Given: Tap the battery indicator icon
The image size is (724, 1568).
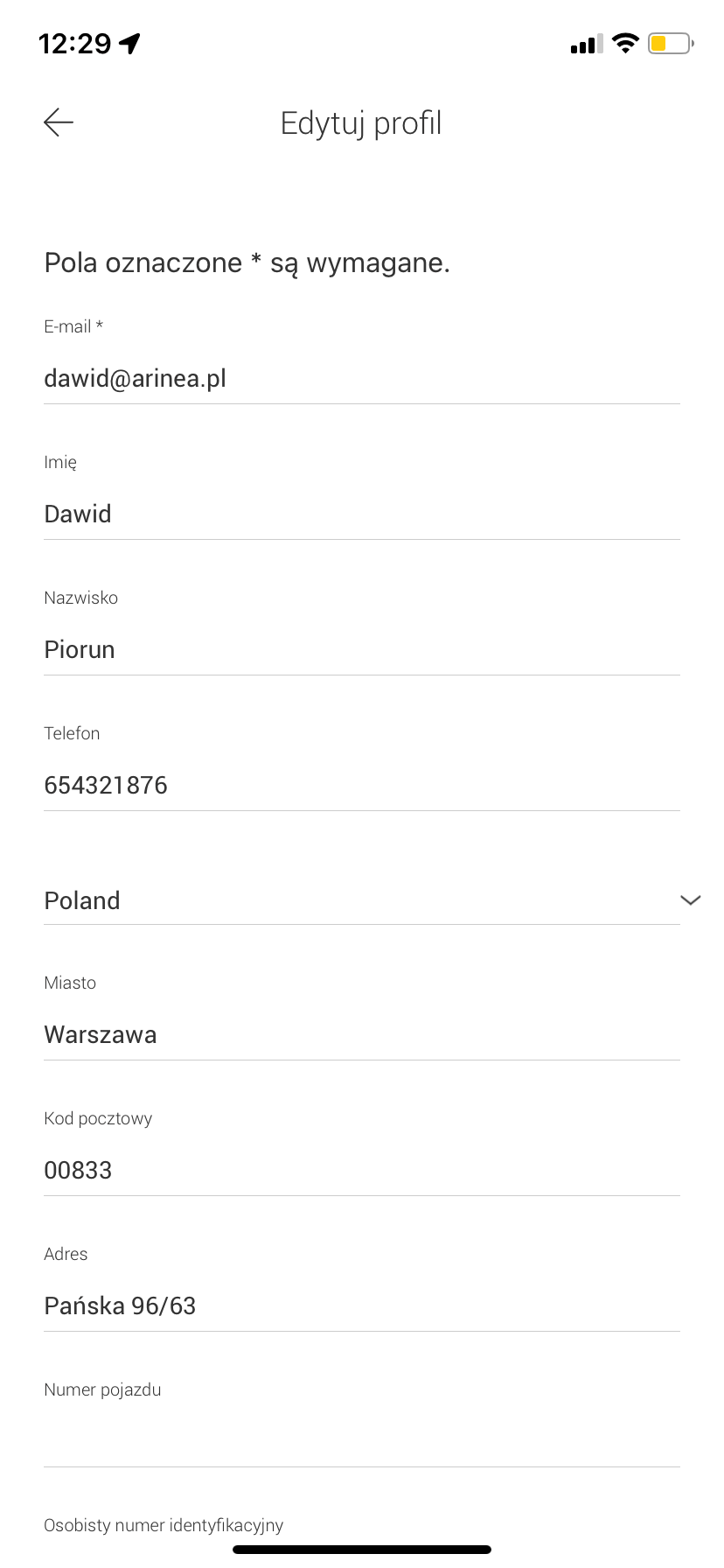Looking at the screenshot, I should [670, 43].
